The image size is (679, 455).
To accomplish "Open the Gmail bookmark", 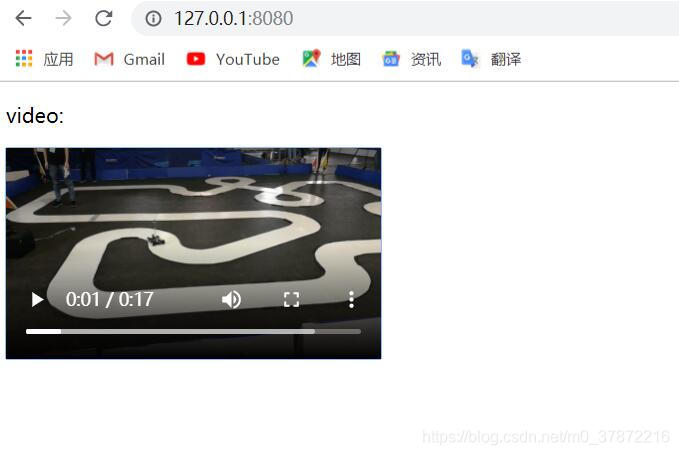I will click(x=129, y=59).
